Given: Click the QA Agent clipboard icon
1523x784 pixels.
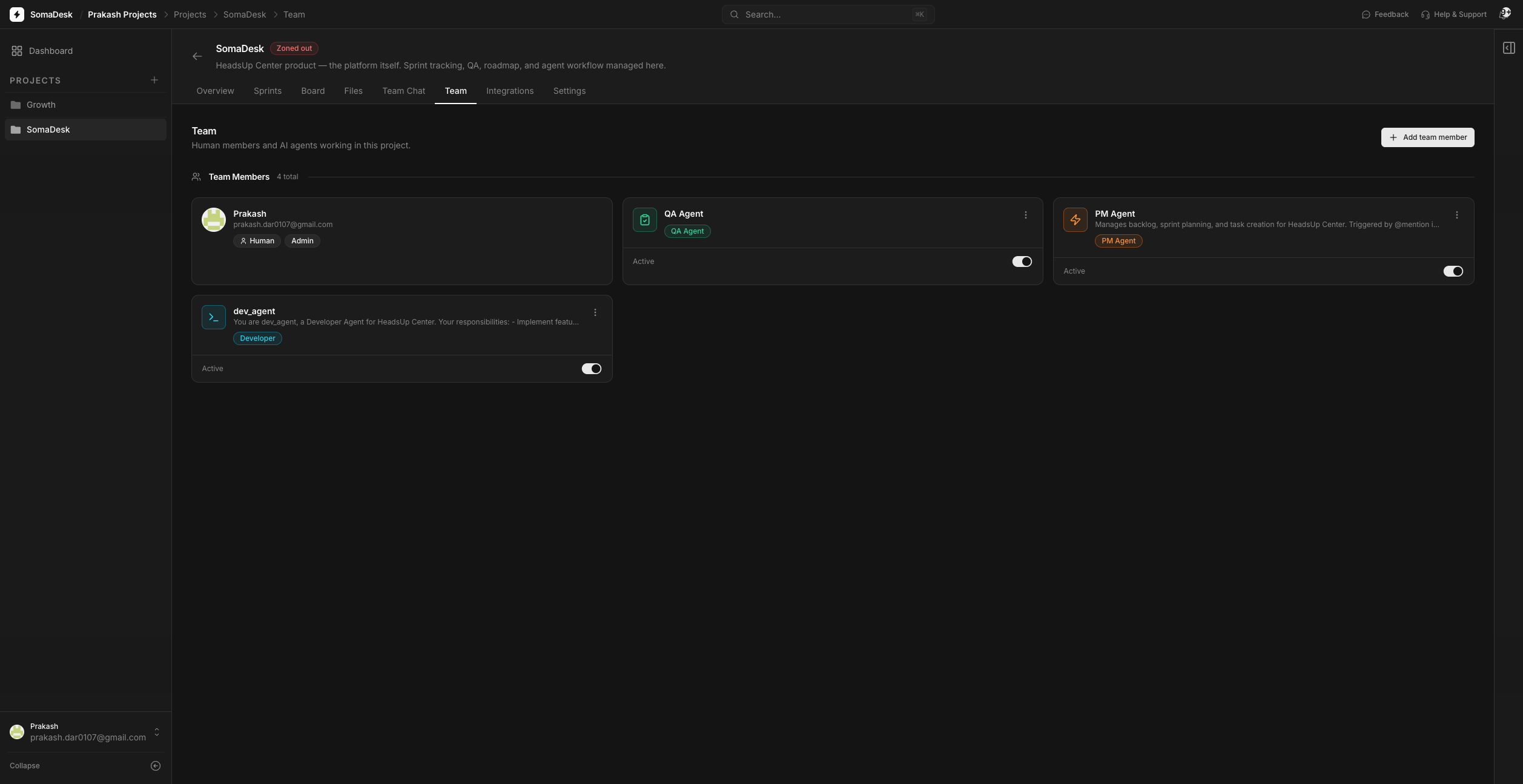Looking at the screenshot, I should [644, 220].
